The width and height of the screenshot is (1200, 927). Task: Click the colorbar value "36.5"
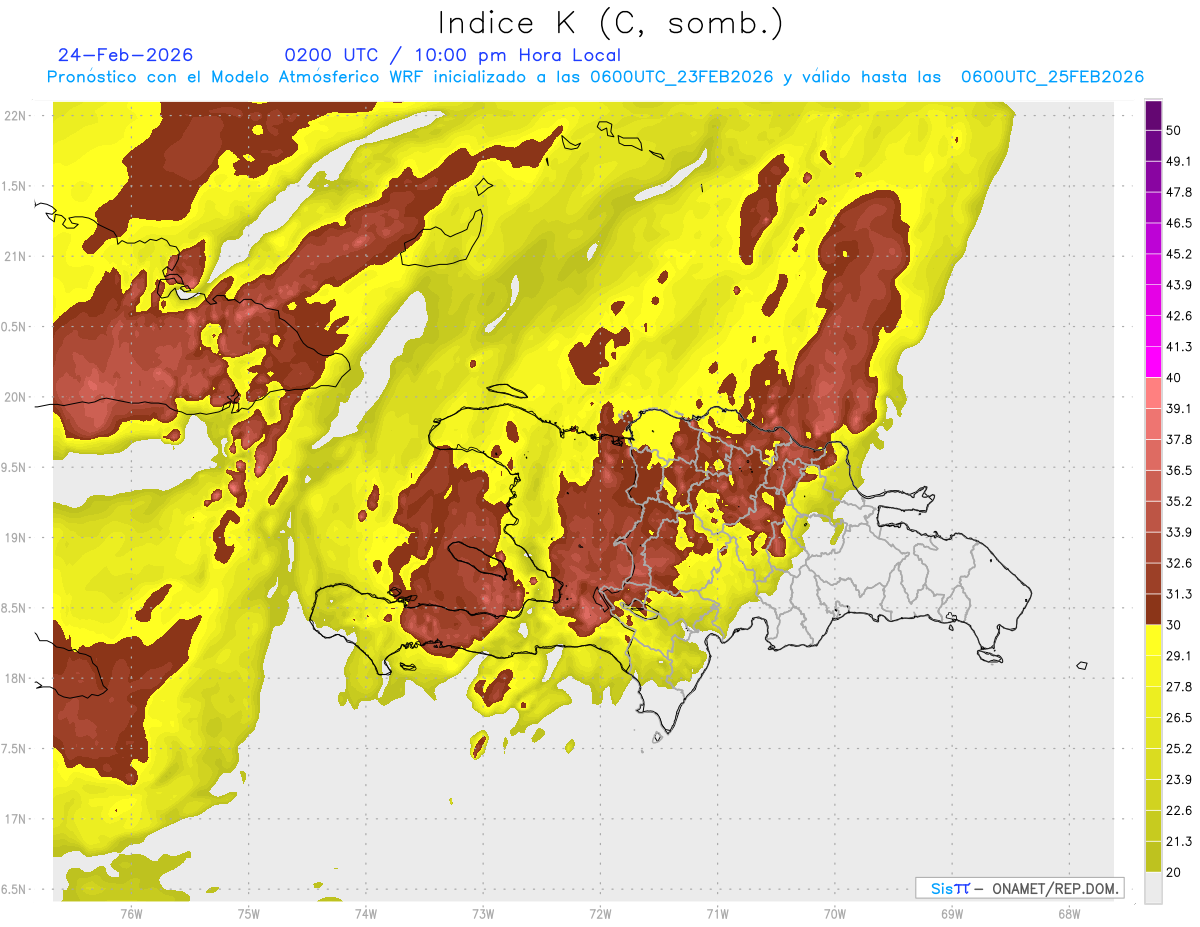tap(1178, 470)
